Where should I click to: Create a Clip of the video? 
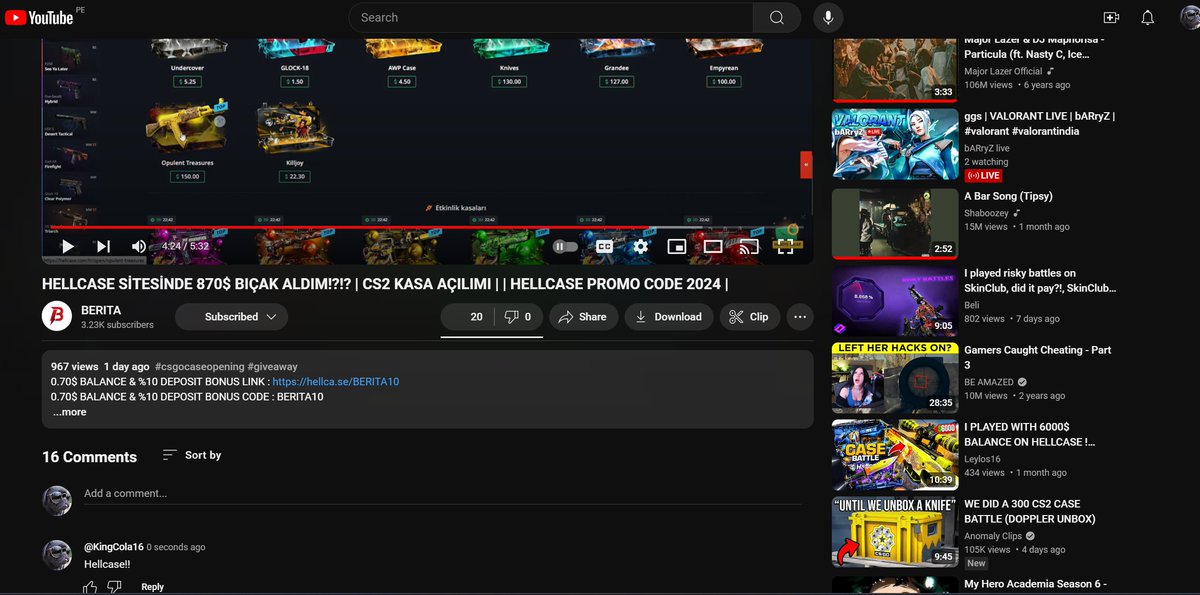click(x=749, y=317)
